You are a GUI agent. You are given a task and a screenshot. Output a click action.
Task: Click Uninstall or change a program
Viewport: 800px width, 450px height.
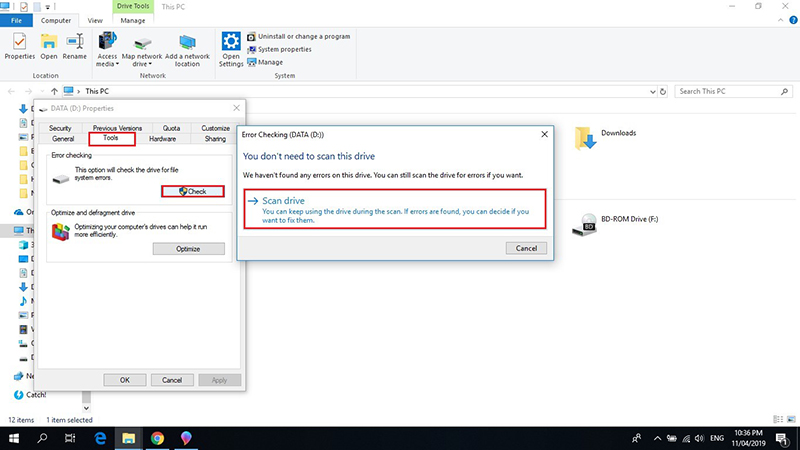click(299, 37)
